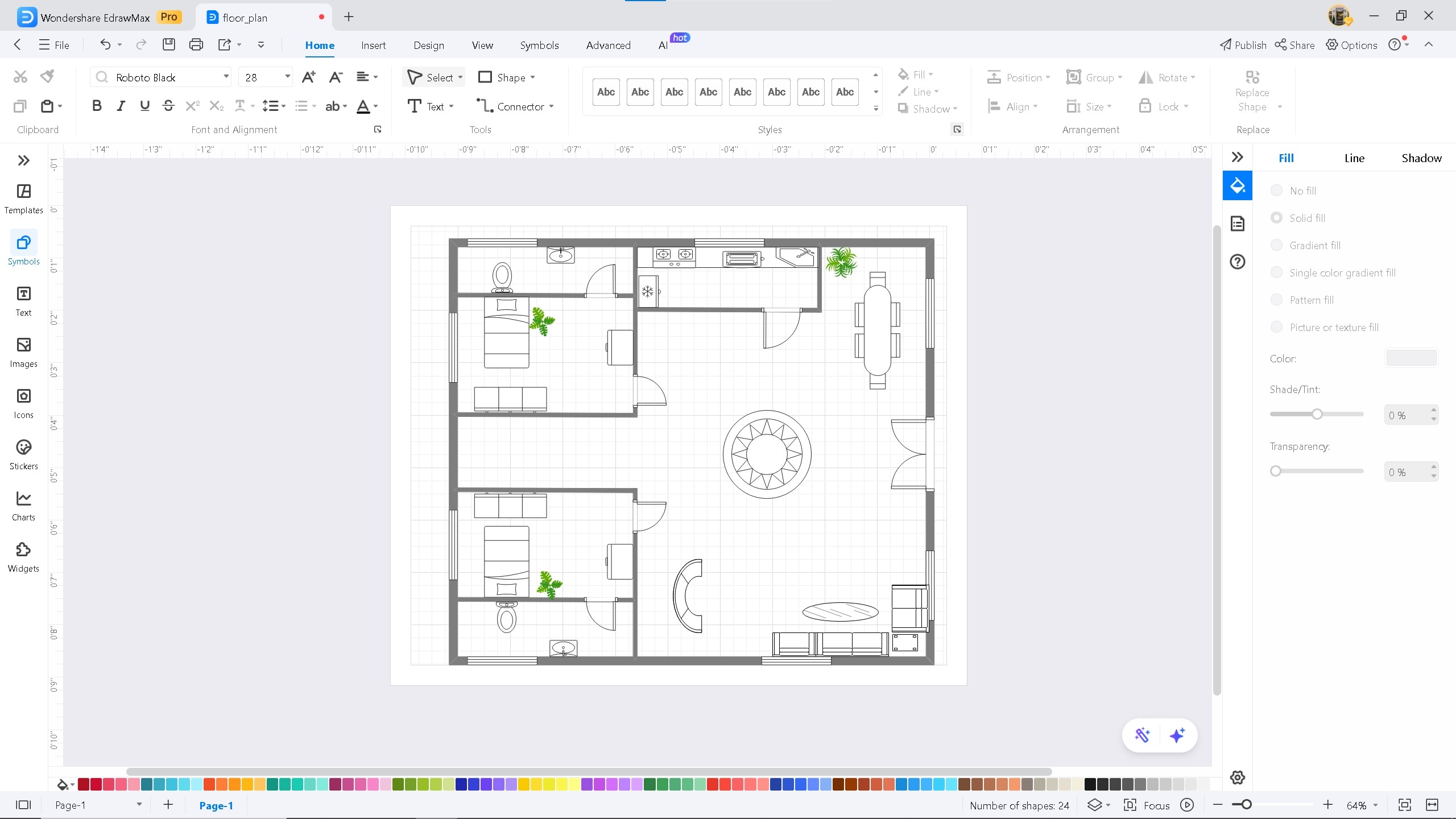Select the Solid fill radio option
The image size is (1456, 819).
[1276, 218]
